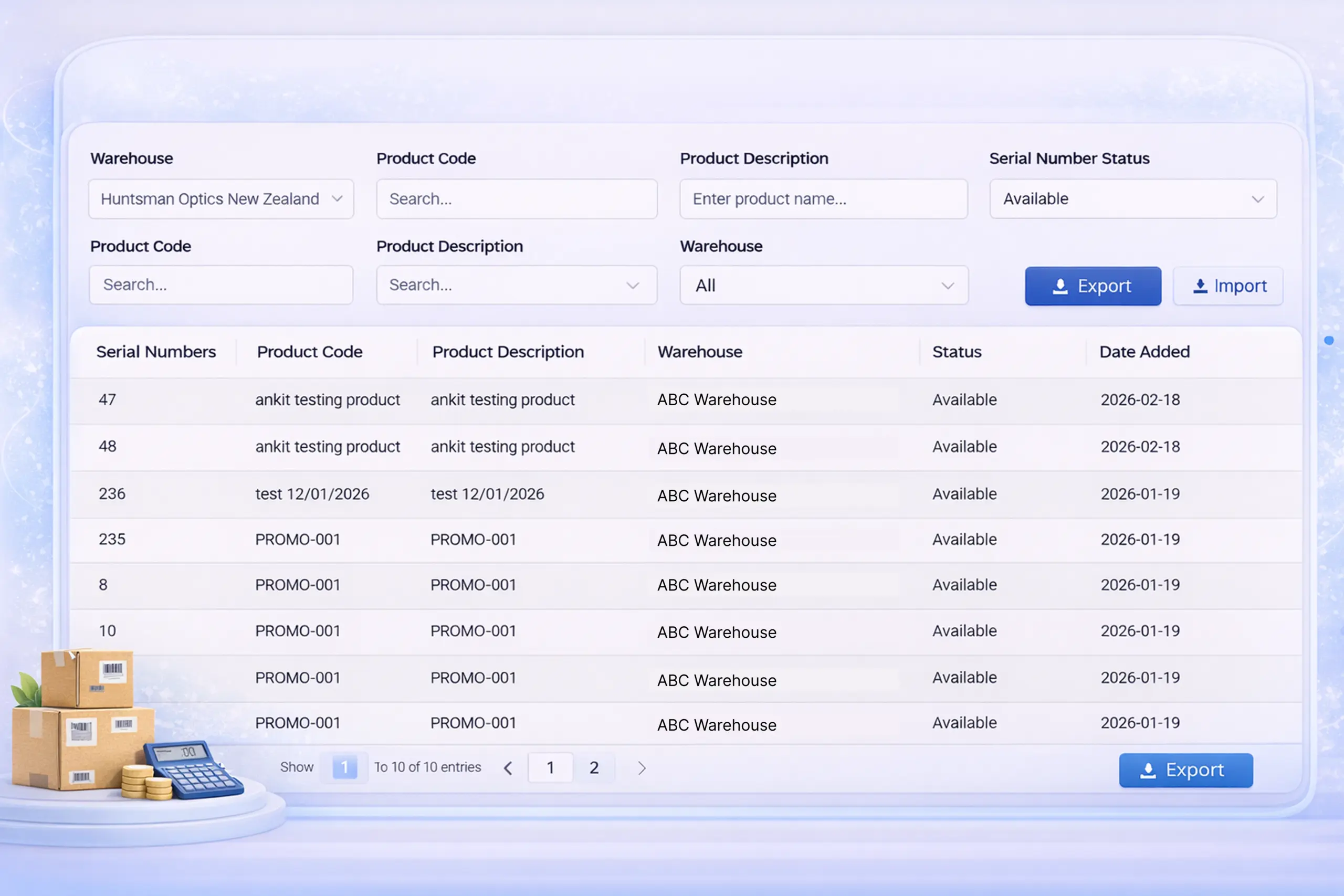Open the Huntsman Optics New Zealand warehouse dropdown
This screenshot has height=896, width=1344.
click(x=221, y=199)
